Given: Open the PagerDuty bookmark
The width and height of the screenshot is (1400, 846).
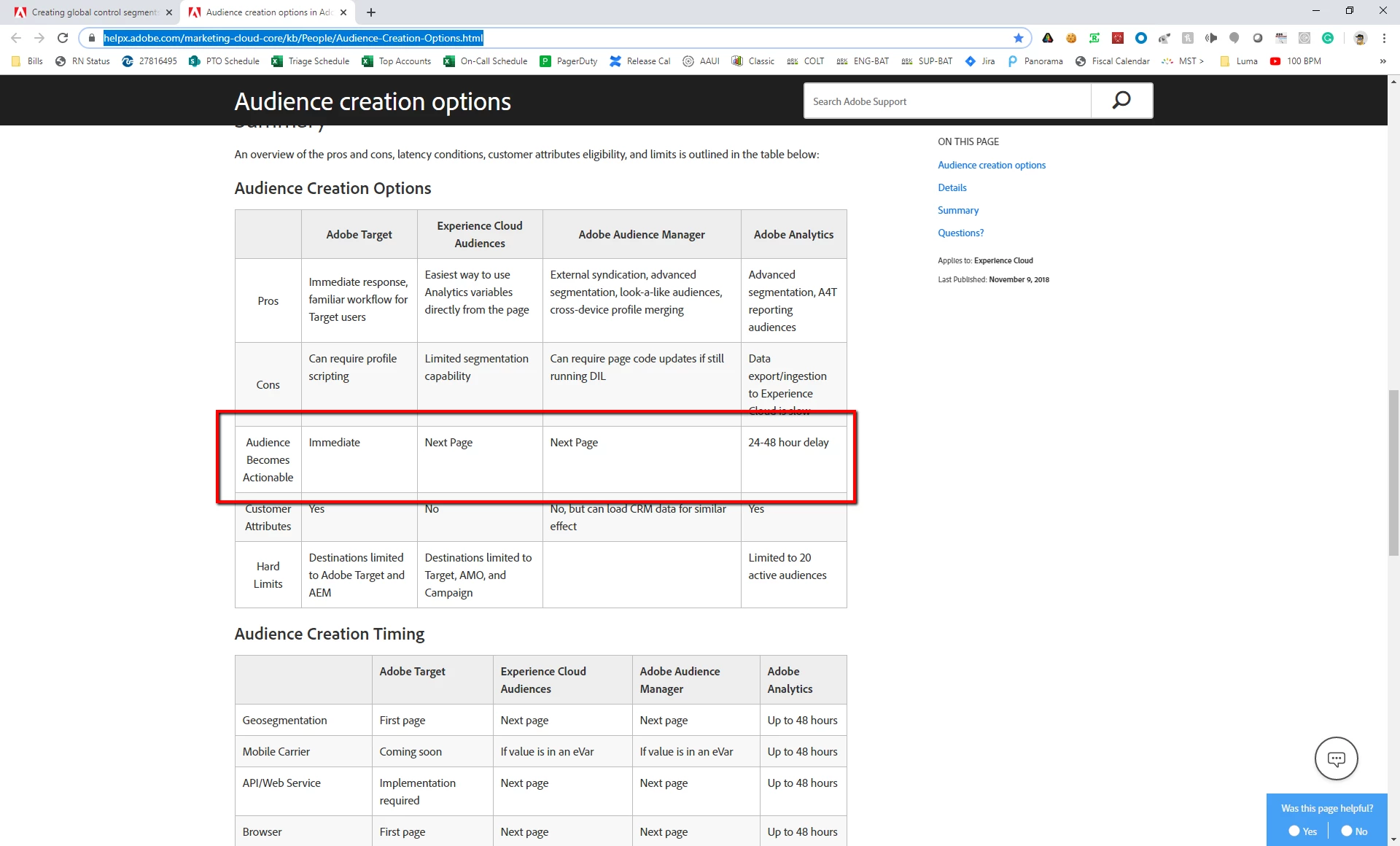Looking at the screenshot, I should pyautogui.click(x=569, y=61).
